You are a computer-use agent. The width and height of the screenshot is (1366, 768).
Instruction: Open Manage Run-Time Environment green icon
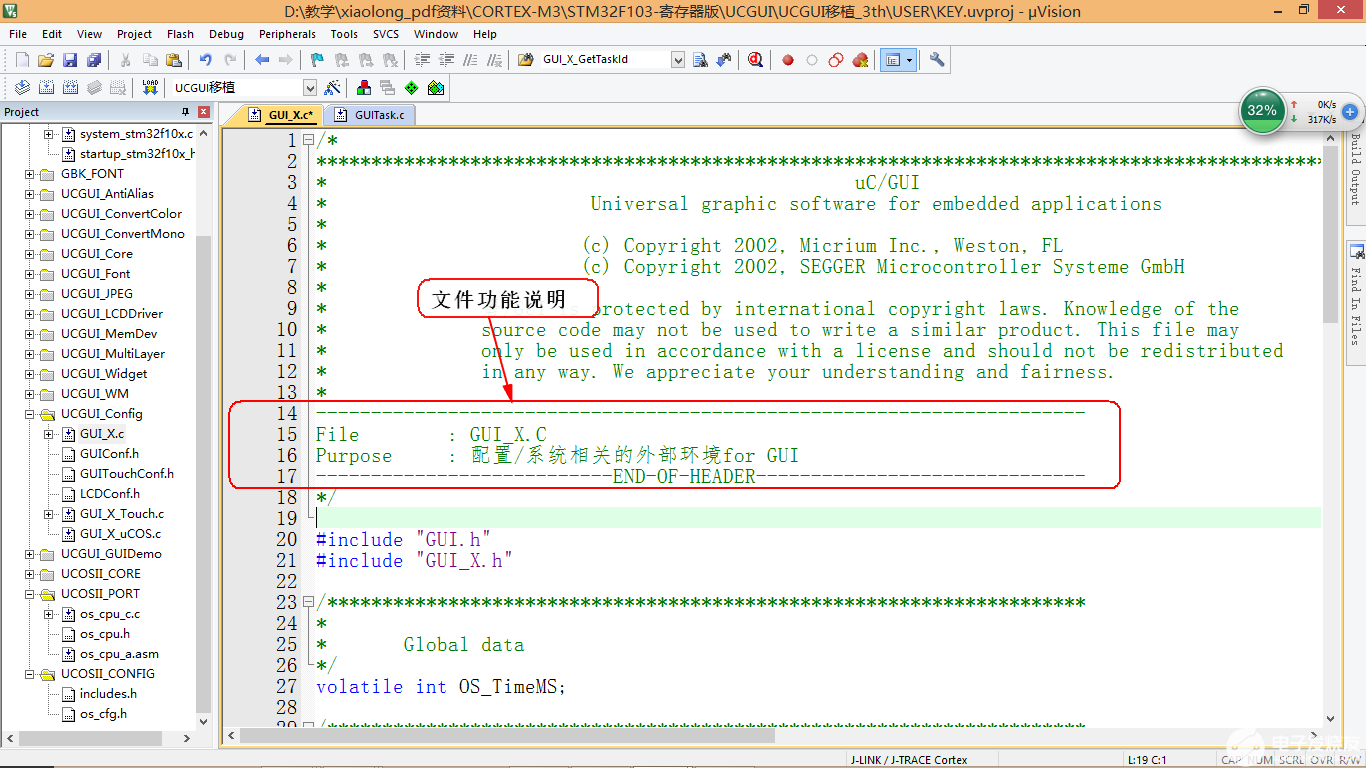(412, 88)
